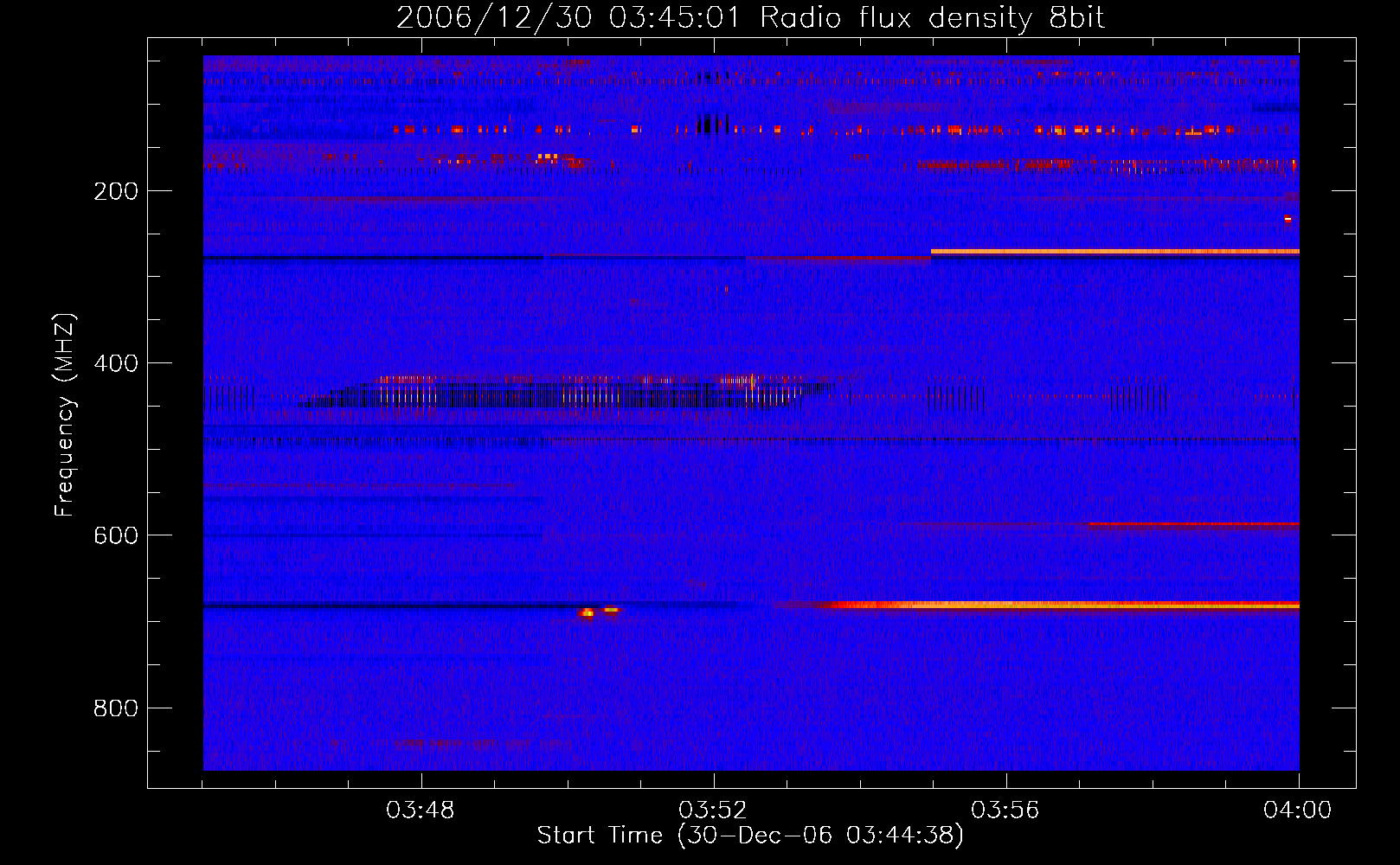Click the orange horizontal band near 270 MHz
The image size is (1400, 865).
point(1115,252)
